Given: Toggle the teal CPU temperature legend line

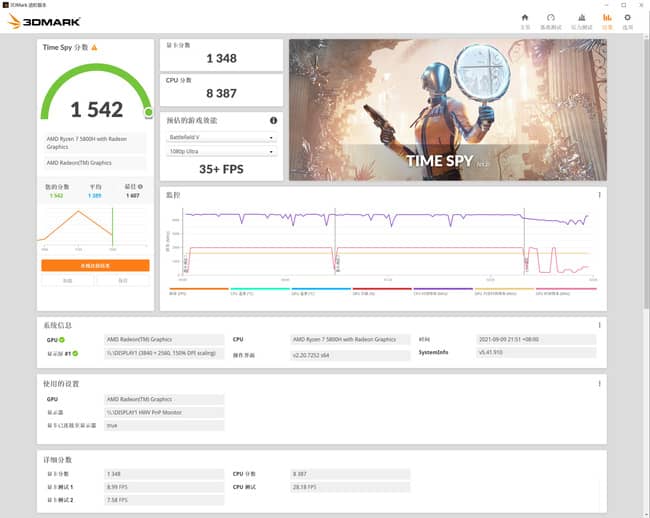Looking at the screenshot, I should pyautogui.click(x=260, y=290).
